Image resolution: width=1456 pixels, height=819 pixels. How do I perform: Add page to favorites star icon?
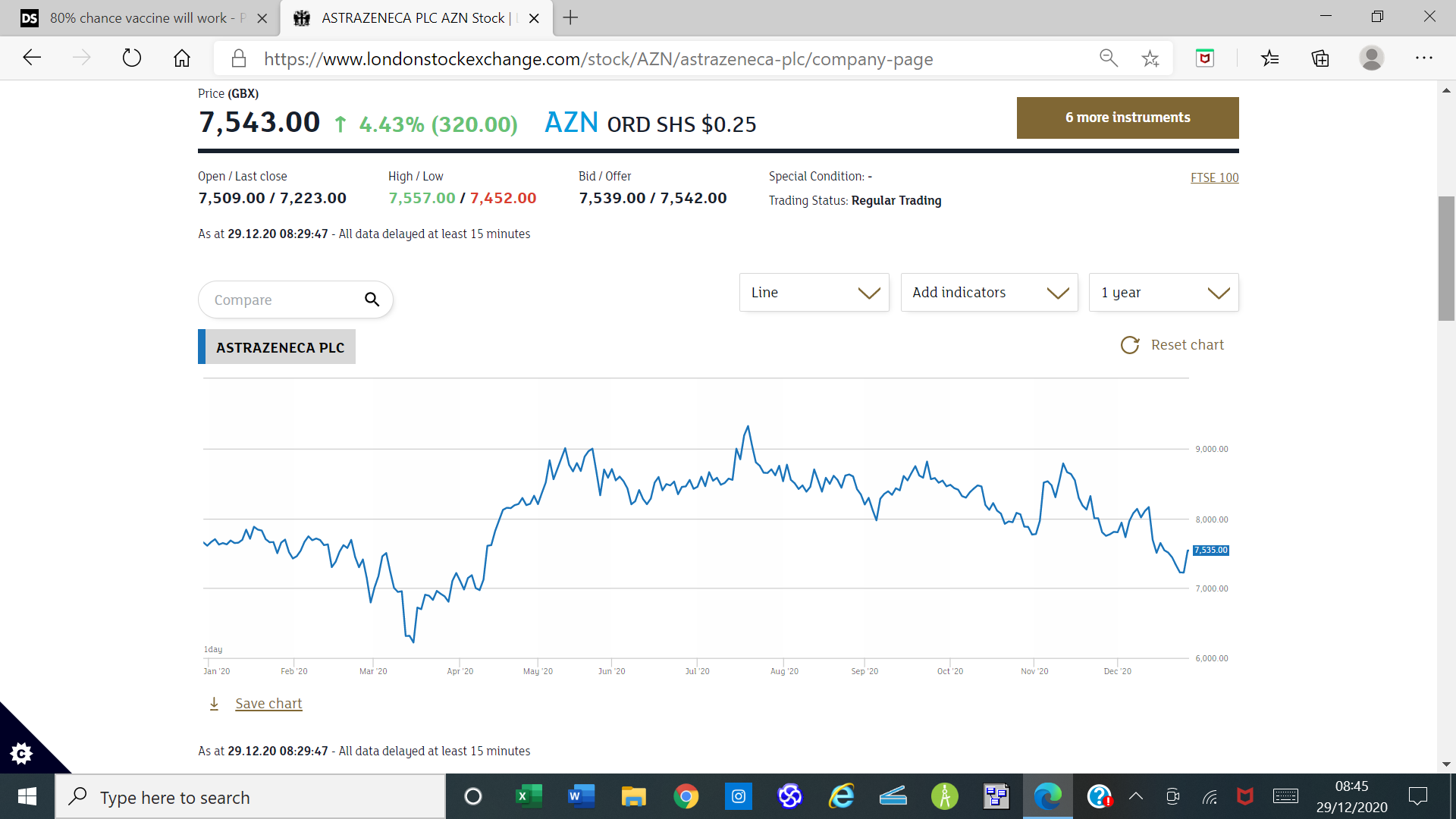(1150, 58)
